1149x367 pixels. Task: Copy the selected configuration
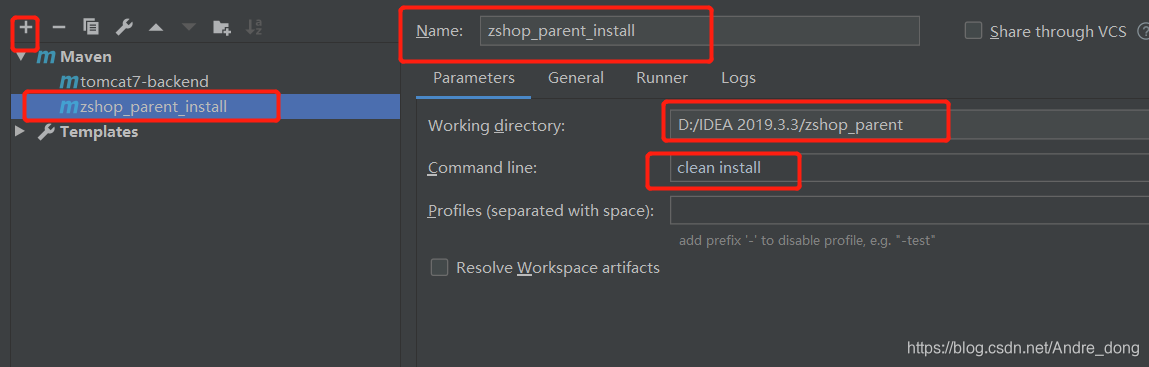click(91, 27)
